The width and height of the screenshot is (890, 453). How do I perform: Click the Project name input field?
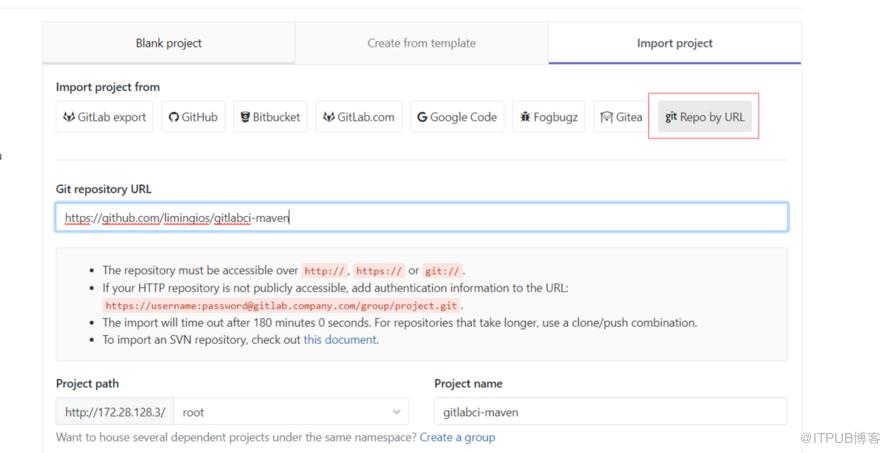[611, 412]
